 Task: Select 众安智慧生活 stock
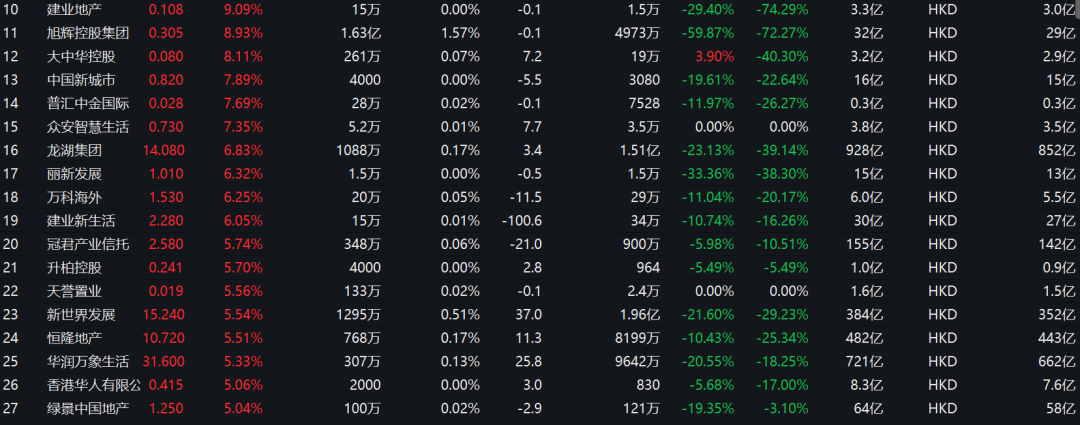[87, 126]
